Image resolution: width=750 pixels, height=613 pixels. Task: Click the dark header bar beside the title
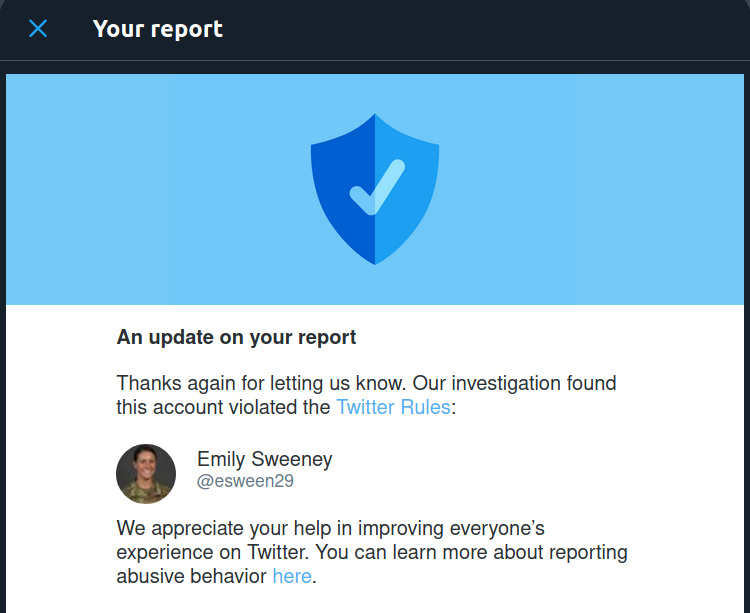478,30
